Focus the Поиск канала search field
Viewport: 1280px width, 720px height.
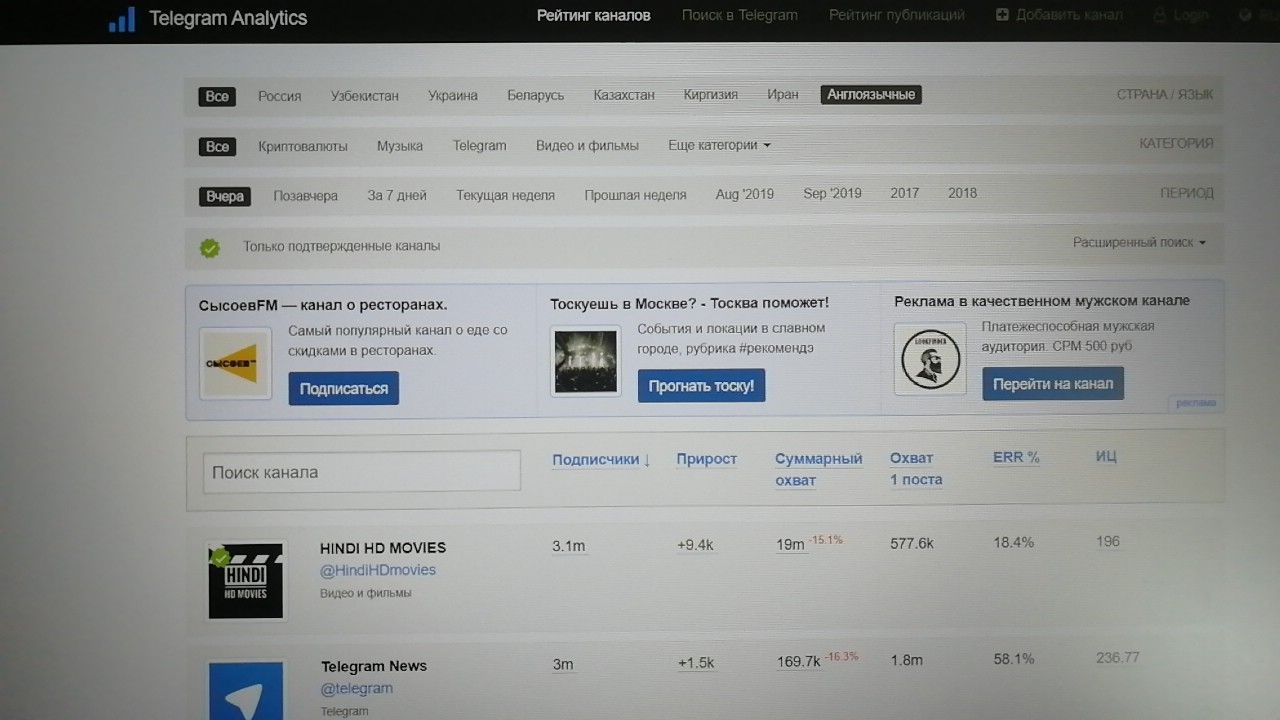[362, 472]
